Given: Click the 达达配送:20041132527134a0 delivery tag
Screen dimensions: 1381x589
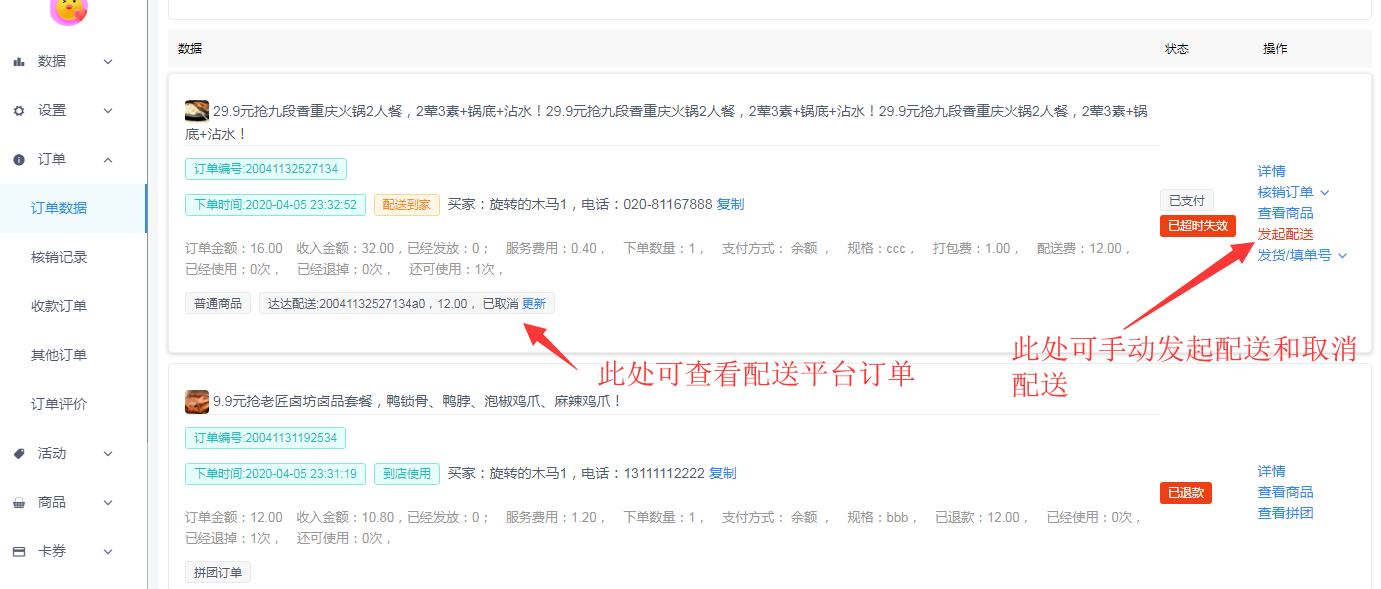Looking at the screenshot, I should coord(407,304).
